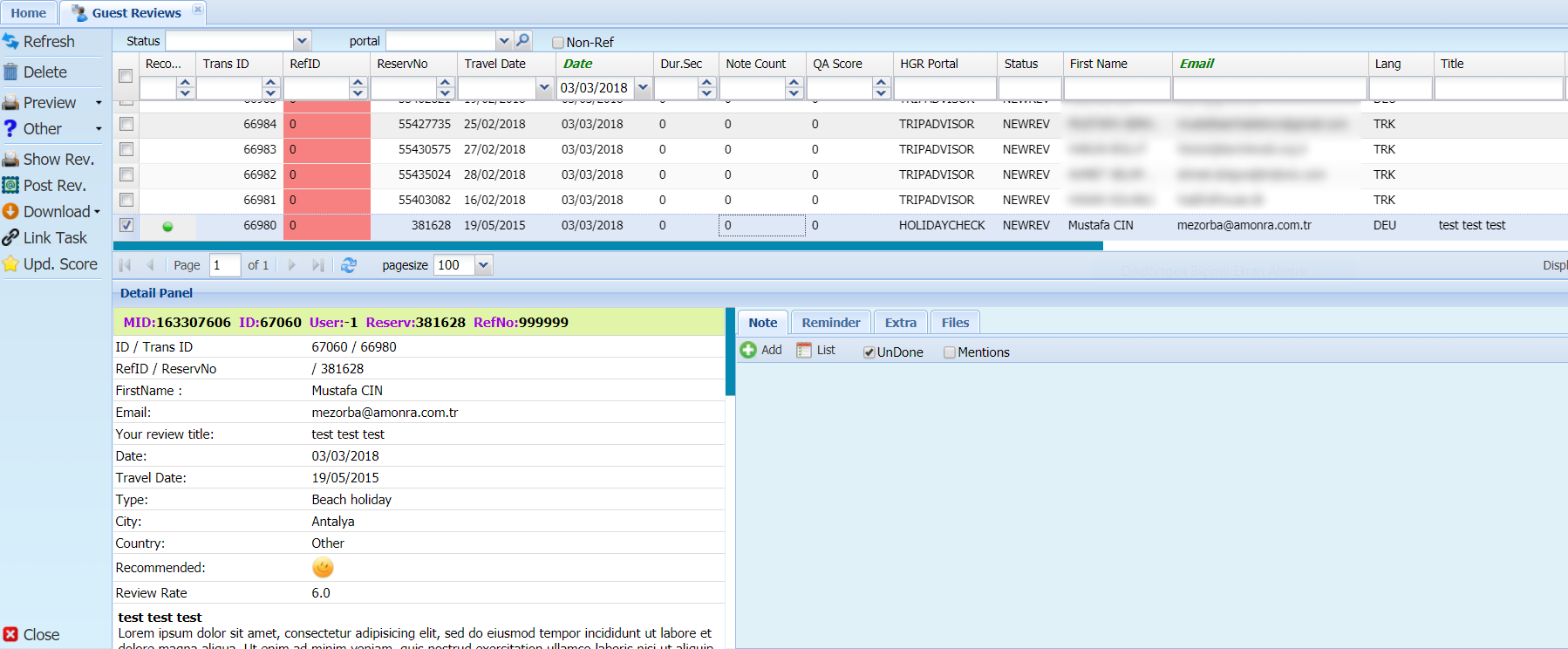
Task: Click the Upd. Score star icon
Action: click(10, 263)
